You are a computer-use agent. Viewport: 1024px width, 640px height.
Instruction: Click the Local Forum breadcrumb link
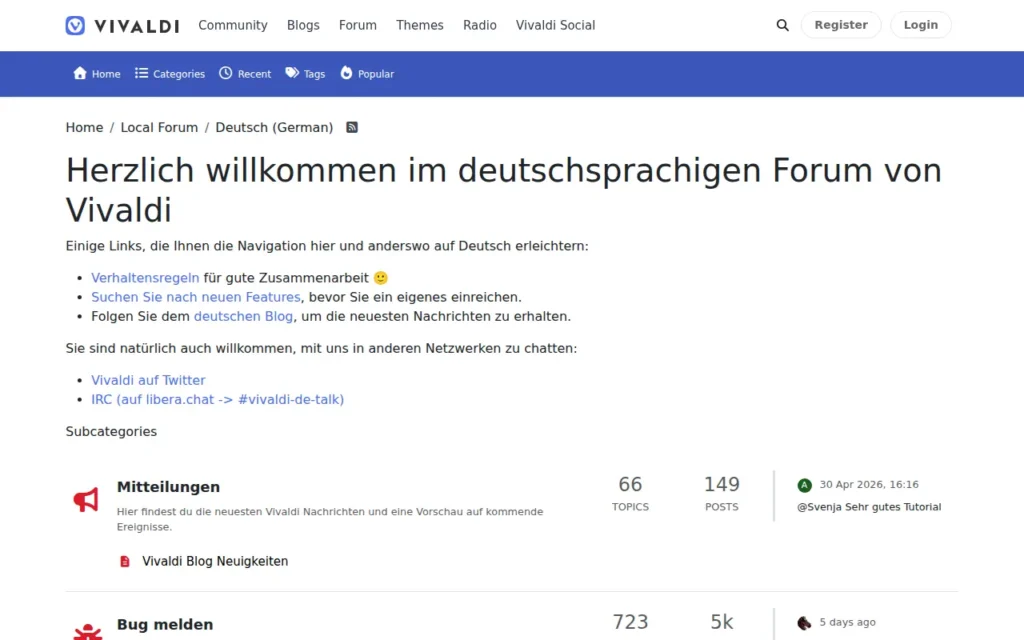point(159,127)
